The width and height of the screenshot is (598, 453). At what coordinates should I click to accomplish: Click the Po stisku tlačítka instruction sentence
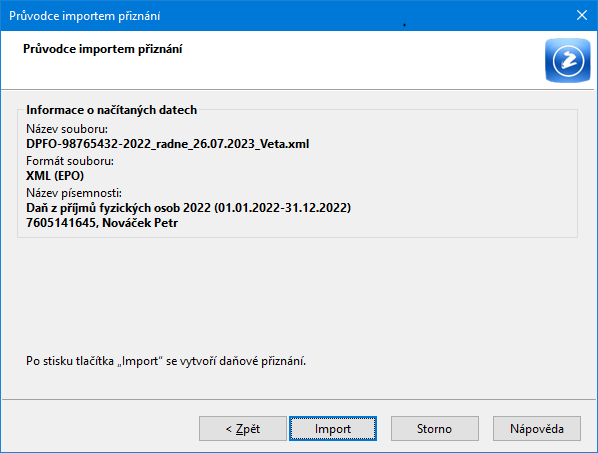[166, 361]
